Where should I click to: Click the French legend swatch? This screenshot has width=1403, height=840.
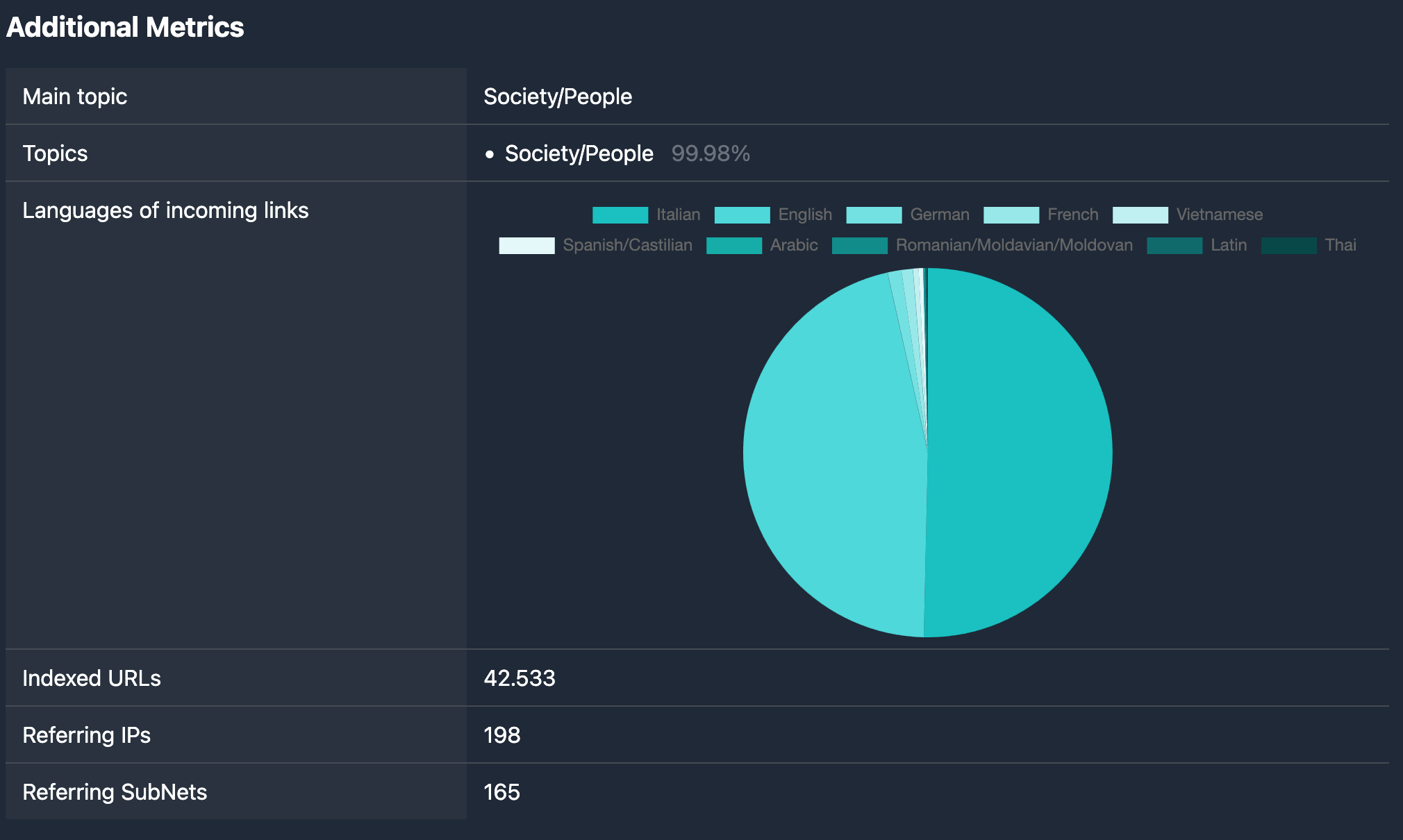coord(1011,215)
